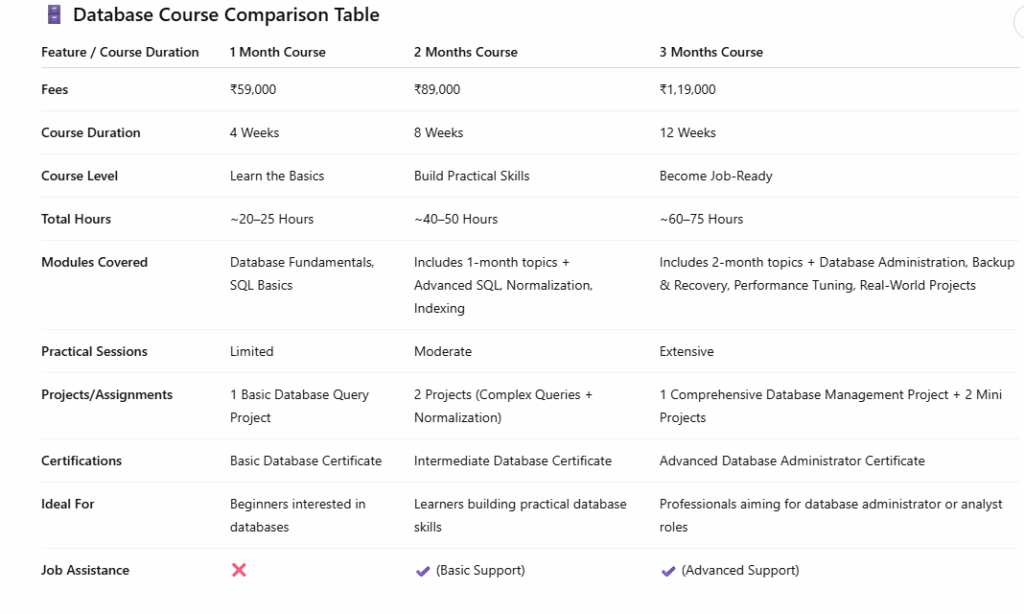The image size is (1024, 614).
Task: Select the 'Modules Covered' row label
Action: coord(94,263)
